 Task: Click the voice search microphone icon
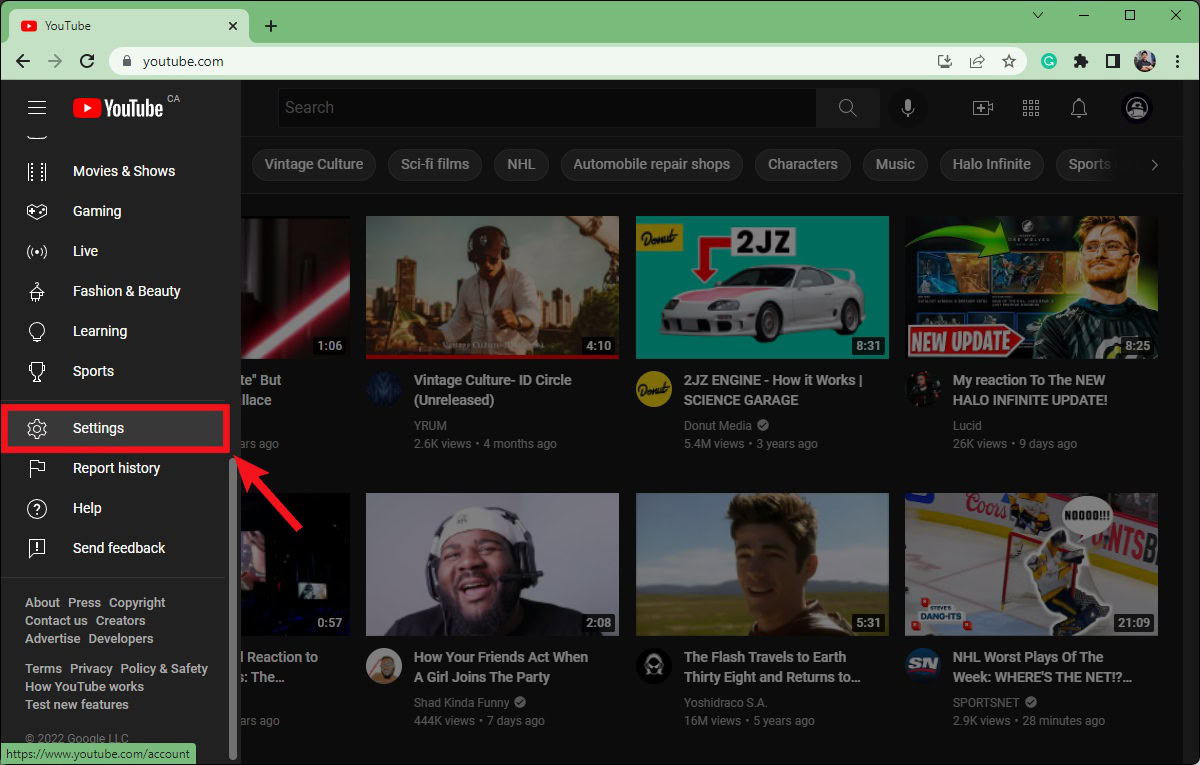(908, 108)
